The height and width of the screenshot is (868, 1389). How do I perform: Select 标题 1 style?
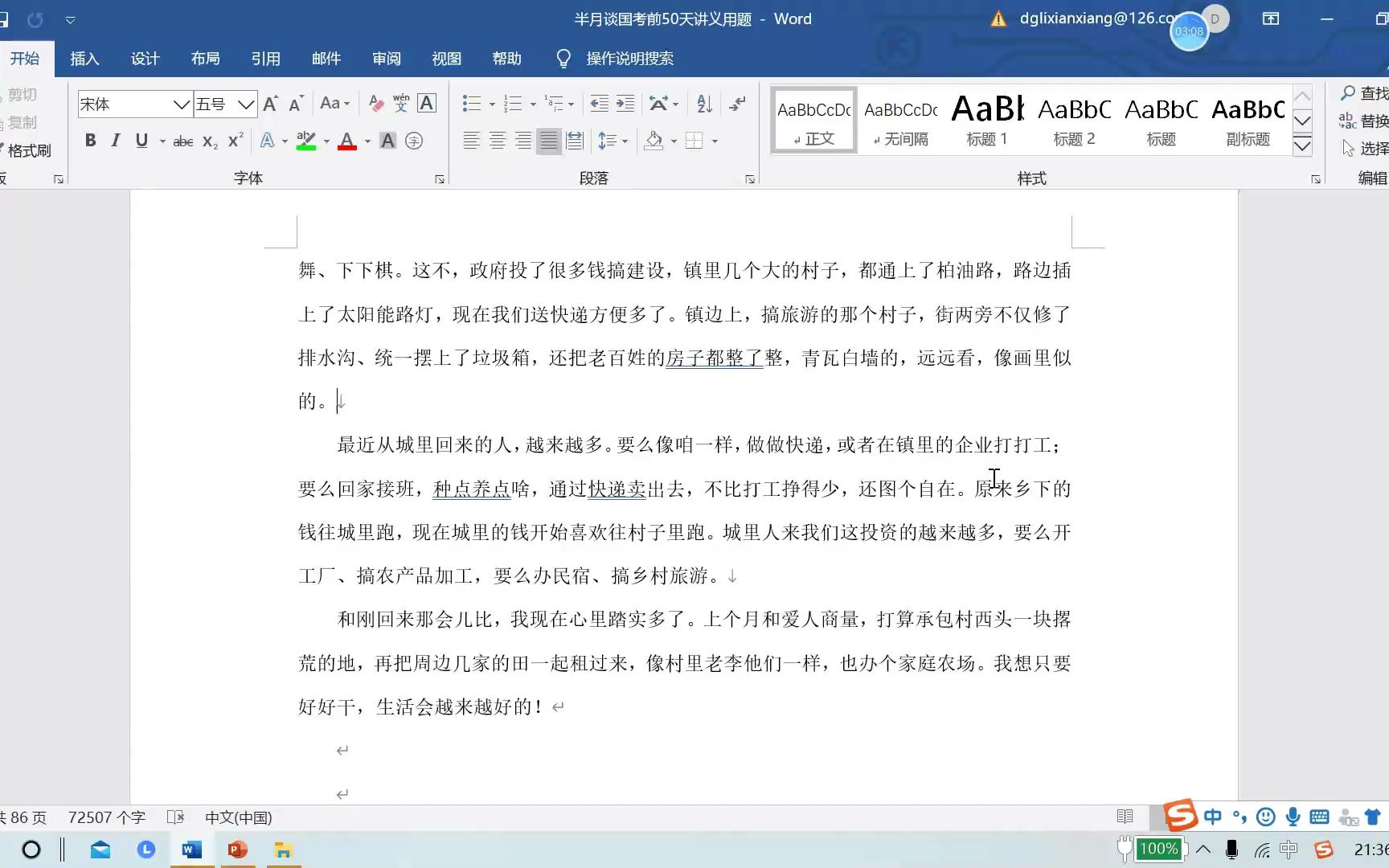click(x=987, y=120)
